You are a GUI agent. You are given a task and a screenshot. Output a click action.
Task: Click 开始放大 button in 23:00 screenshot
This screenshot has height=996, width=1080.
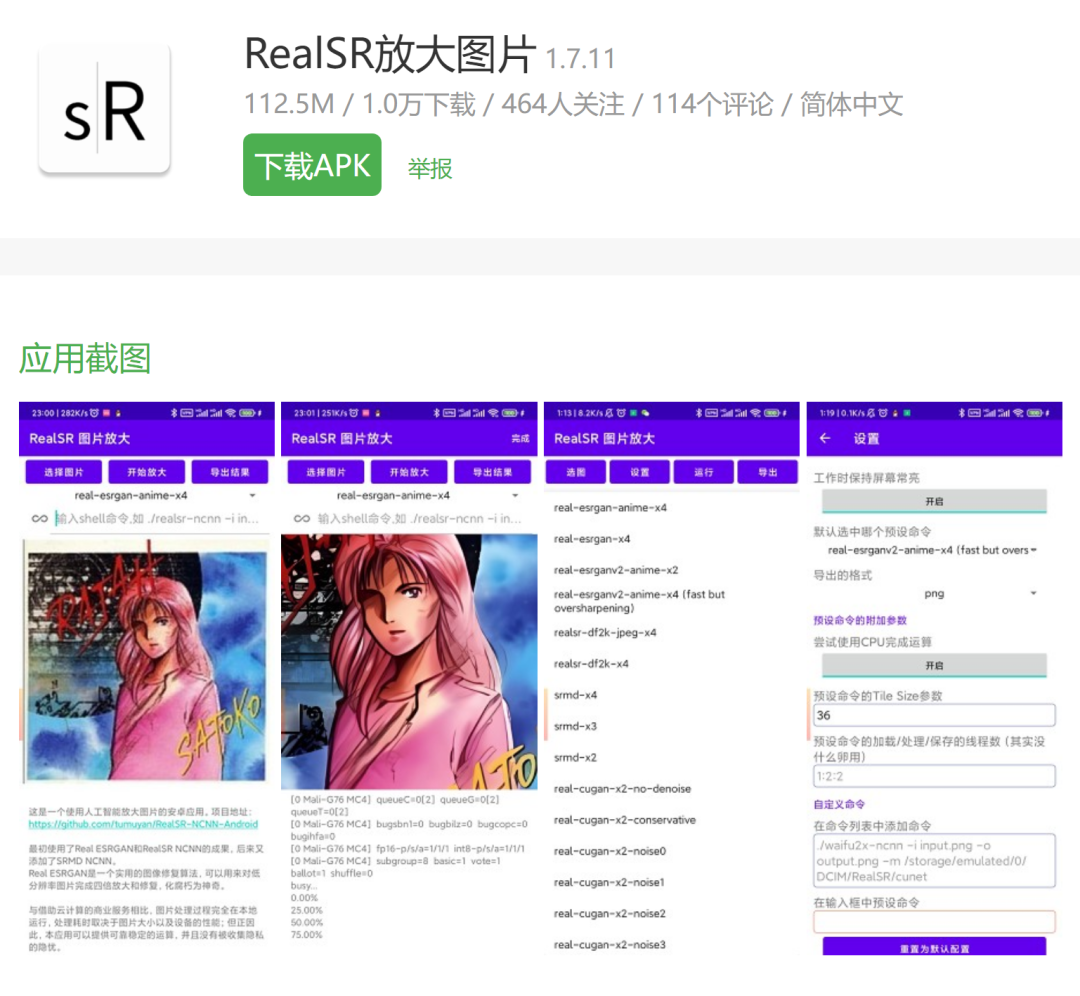point(147,472)
